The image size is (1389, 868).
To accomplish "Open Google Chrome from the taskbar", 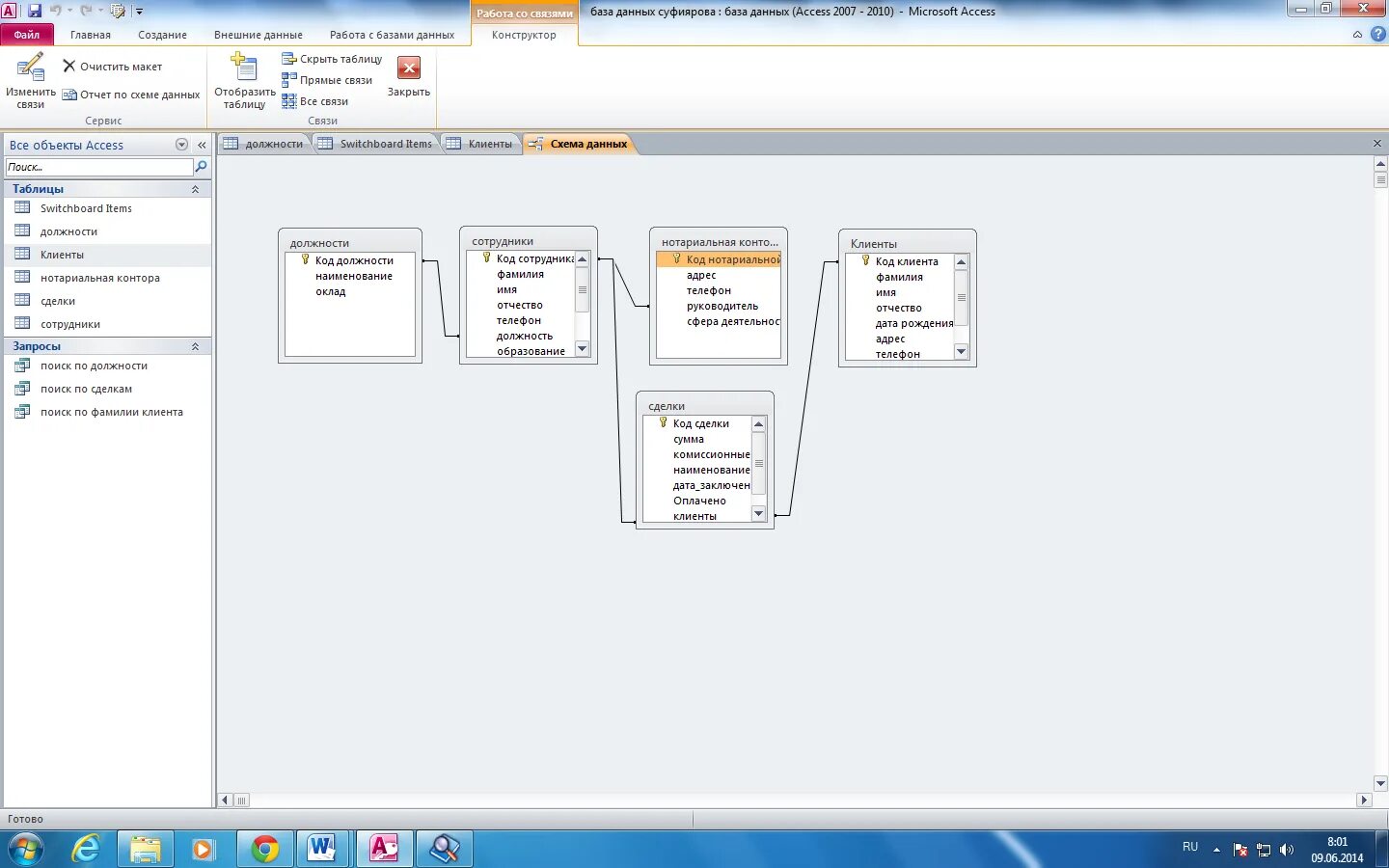I will point(265,849).
